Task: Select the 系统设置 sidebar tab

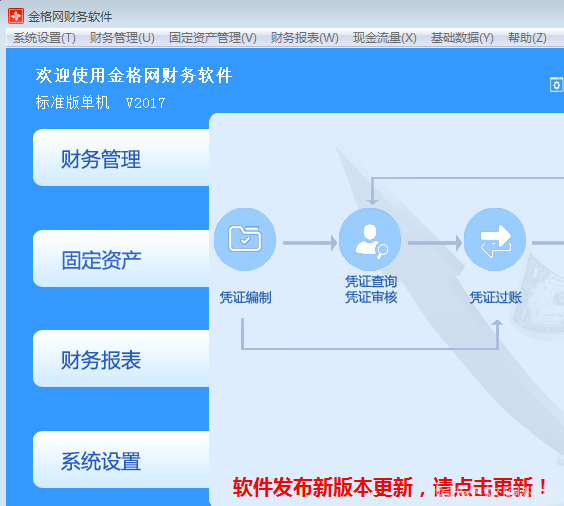Action: [x=121, y=460]
